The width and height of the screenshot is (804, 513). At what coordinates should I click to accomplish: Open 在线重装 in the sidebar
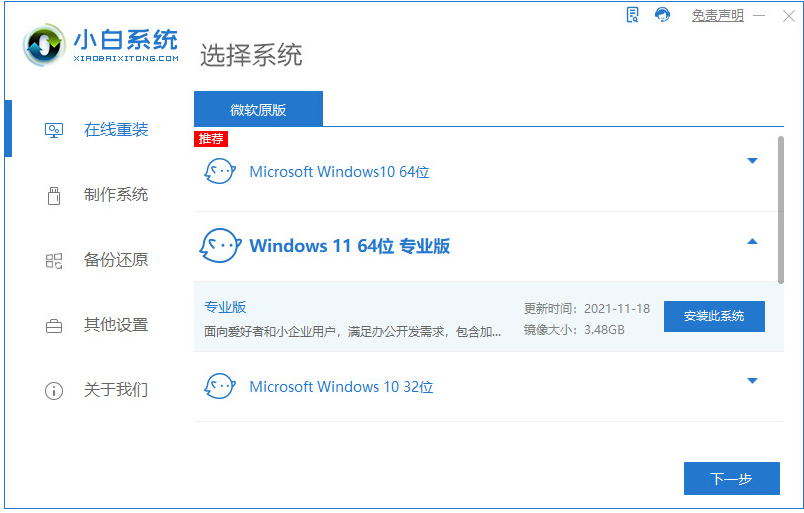pos(116,130)
